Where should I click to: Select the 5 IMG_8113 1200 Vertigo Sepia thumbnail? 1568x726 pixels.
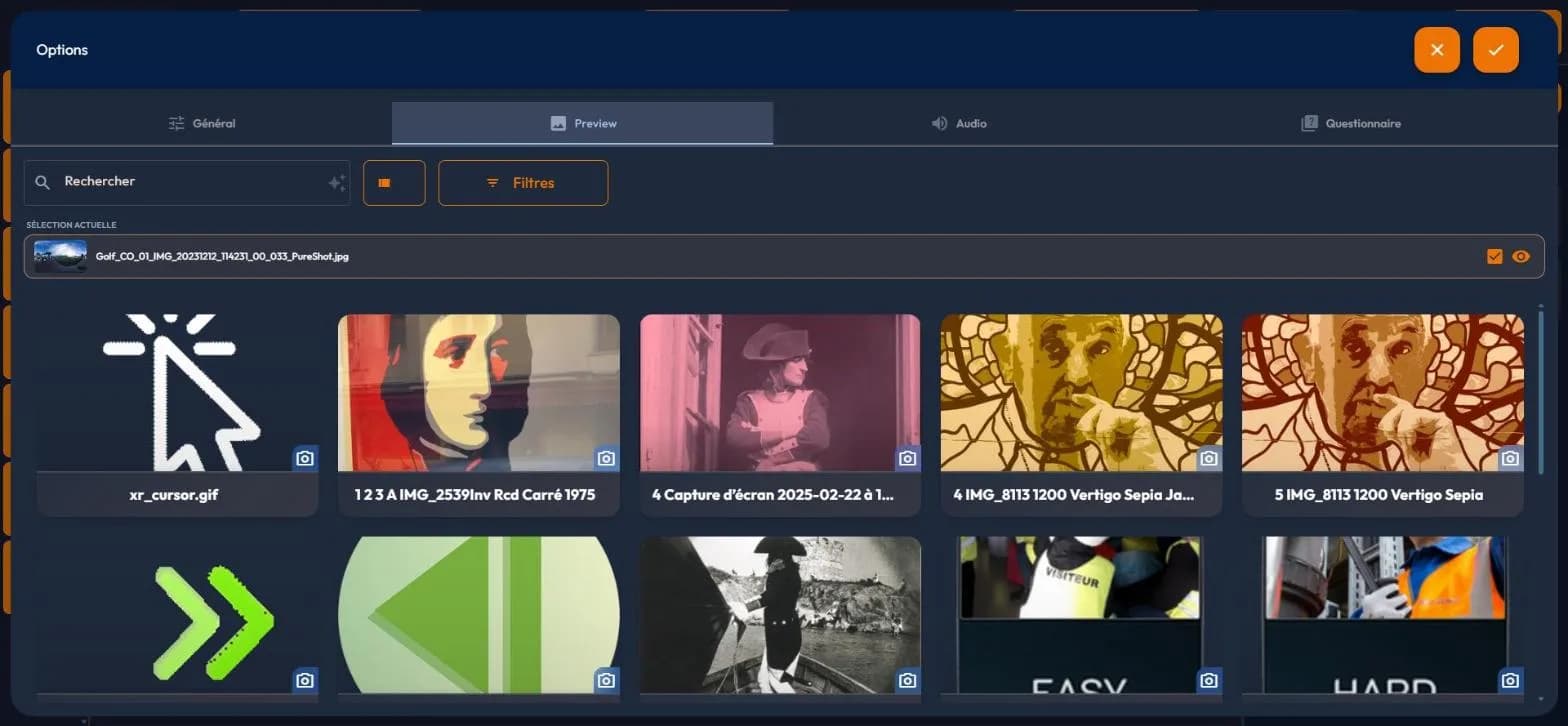[1383, 393]
